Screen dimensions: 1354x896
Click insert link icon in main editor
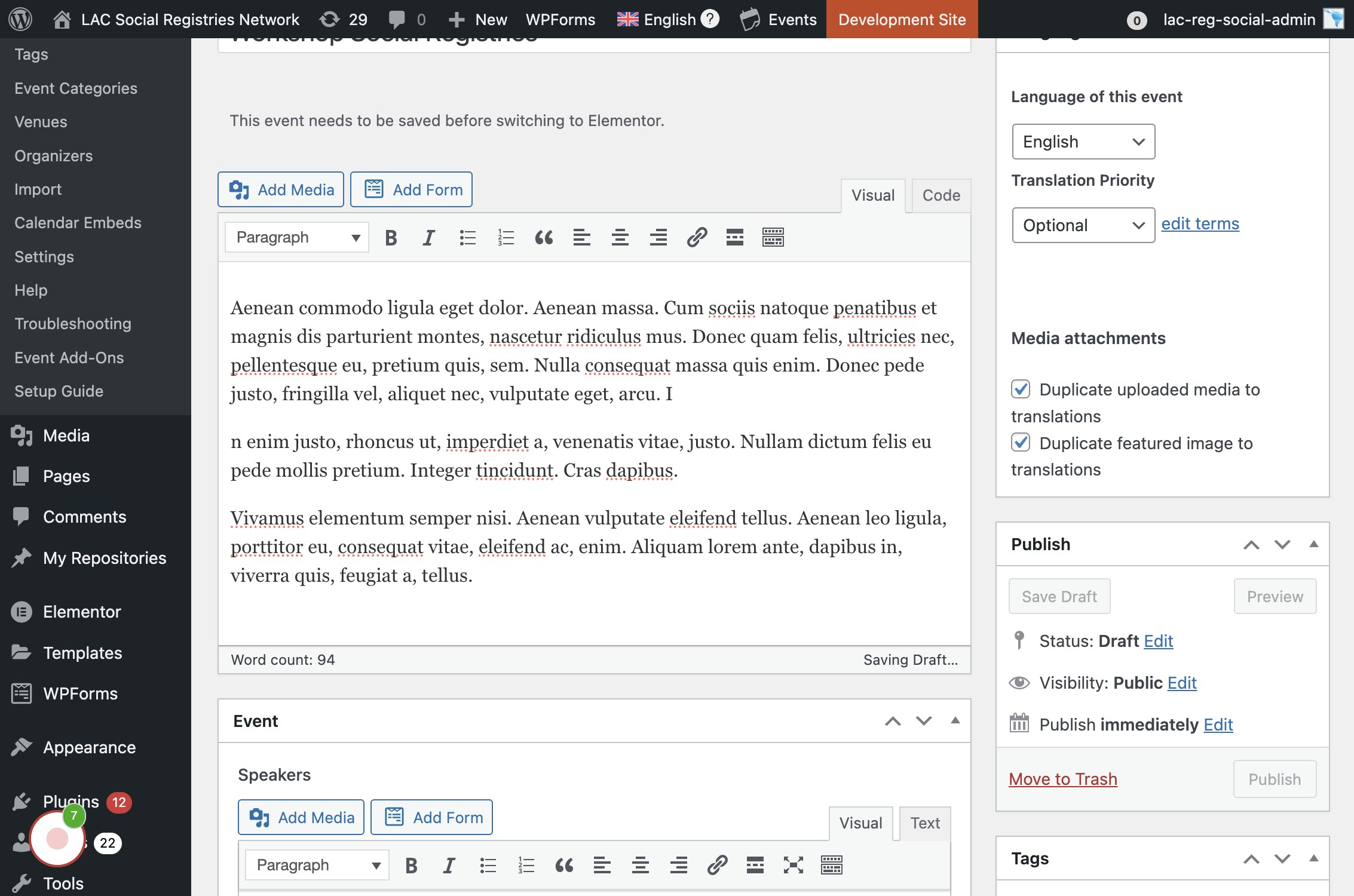click(x=697, y=238)
